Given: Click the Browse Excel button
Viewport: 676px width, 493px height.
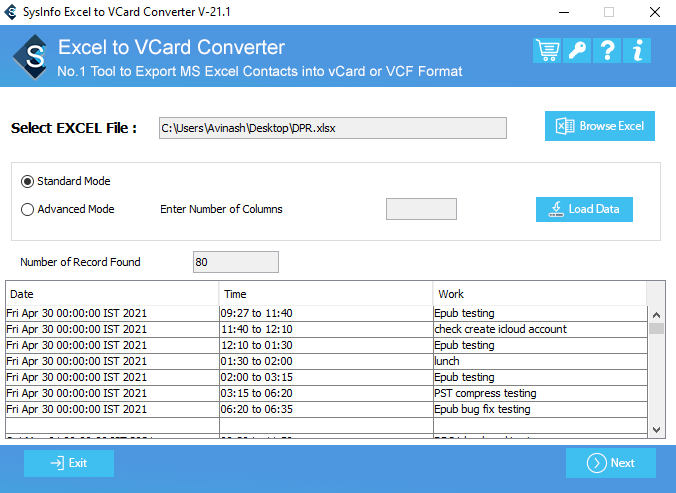Looking at the screenshot, I should pyautogui.click(x=600, y=126).
